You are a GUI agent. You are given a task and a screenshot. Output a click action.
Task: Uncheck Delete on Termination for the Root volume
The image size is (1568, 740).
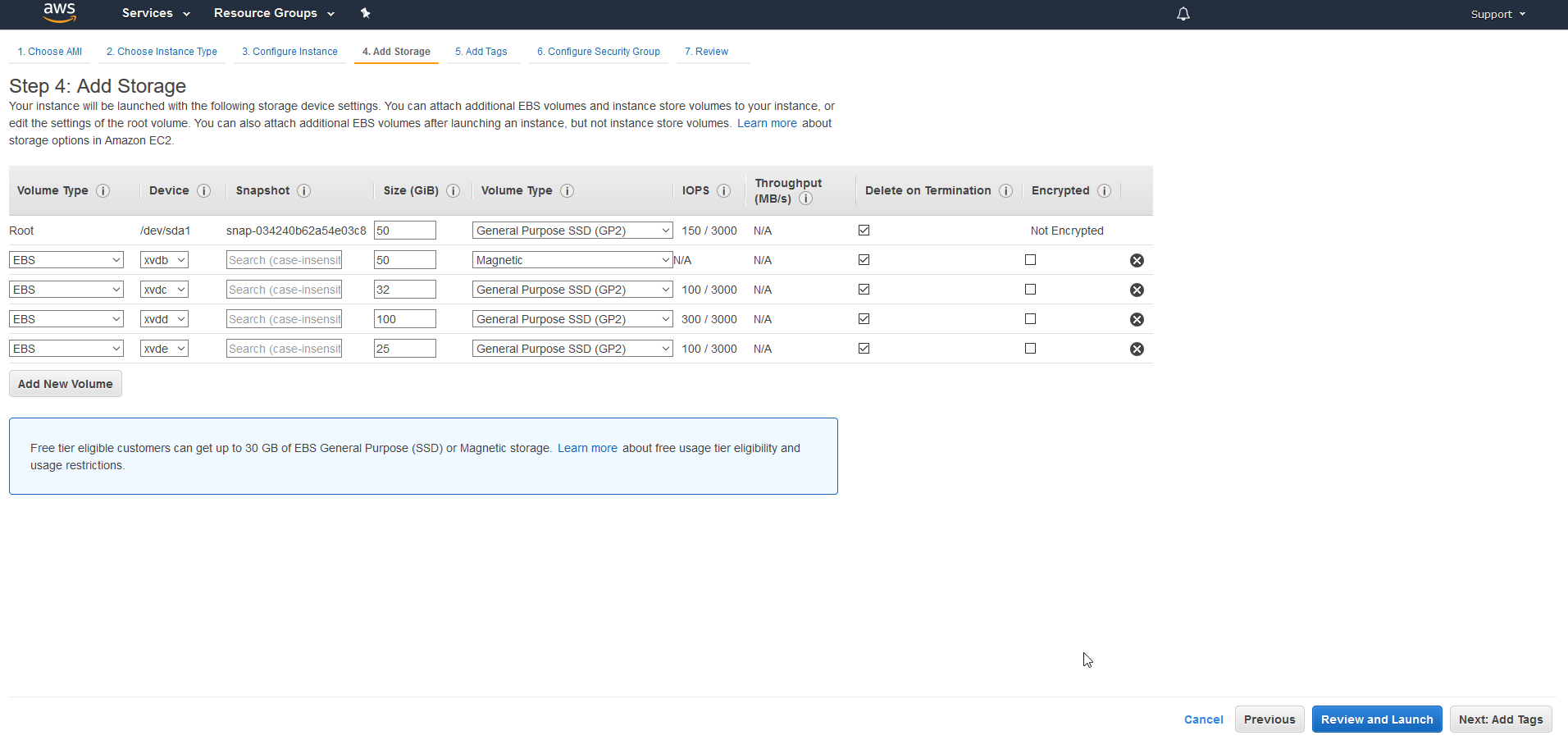[864, 231]
